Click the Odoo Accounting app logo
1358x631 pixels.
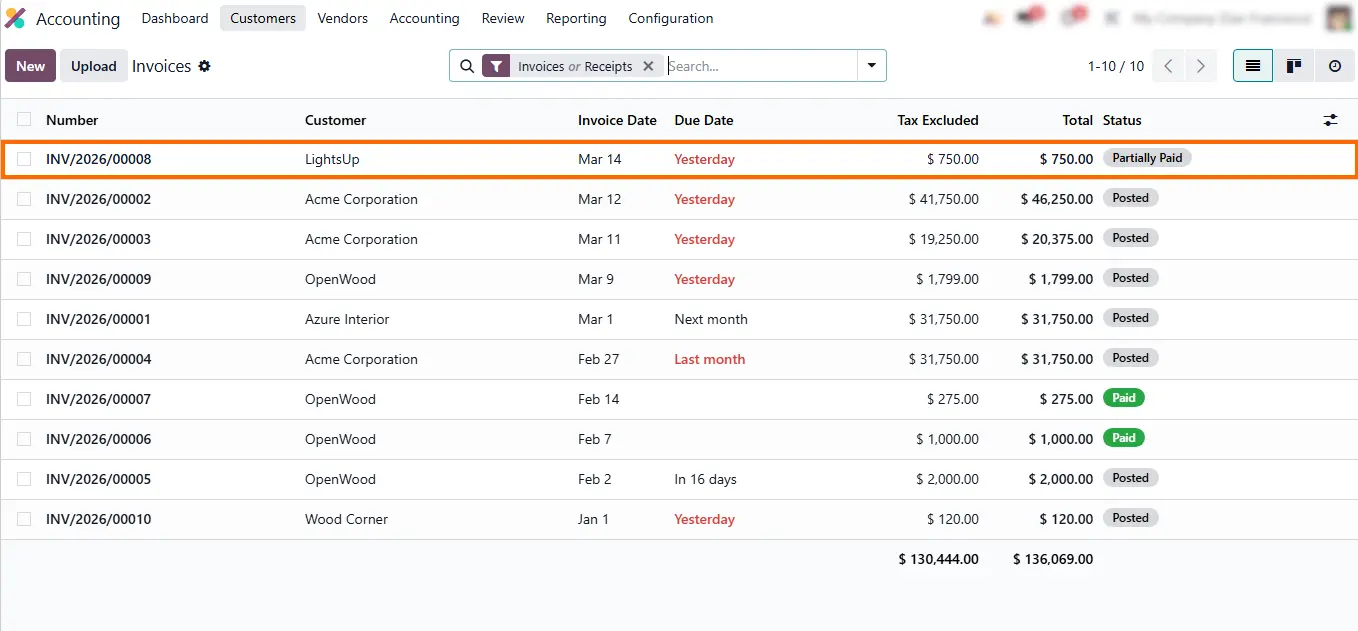pyautogui.click(x=15, y=18)
